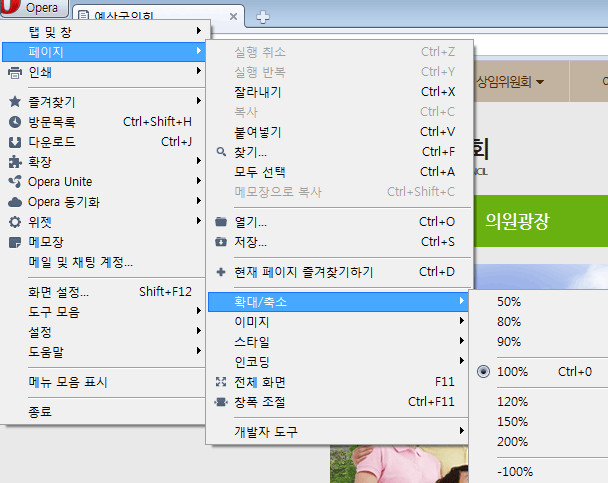Click the Opera Unite icon
Screen dimensions: 608x483
(14, 182)
